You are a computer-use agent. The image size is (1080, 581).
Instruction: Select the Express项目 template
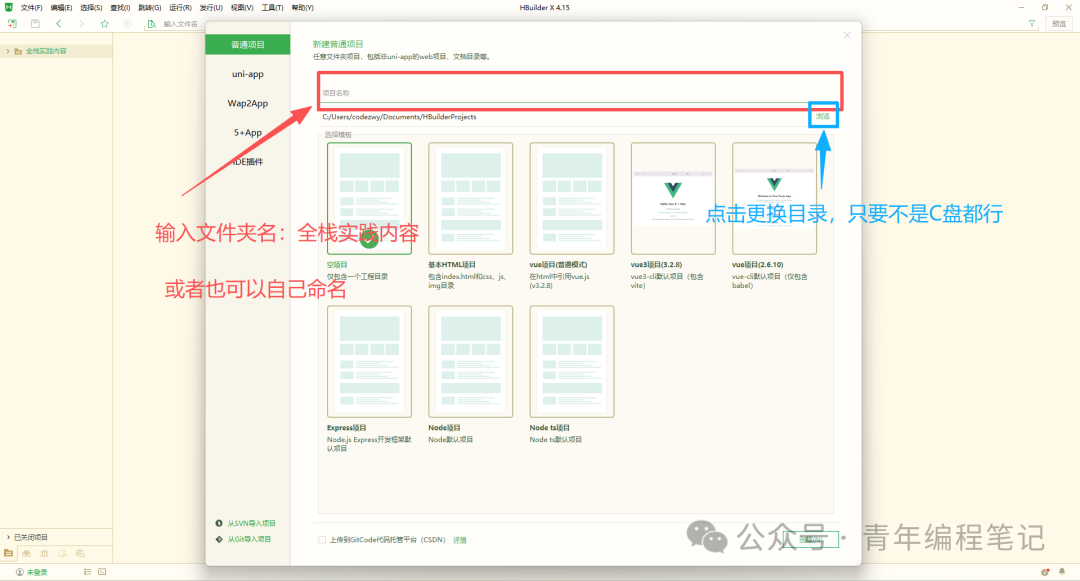369,362
